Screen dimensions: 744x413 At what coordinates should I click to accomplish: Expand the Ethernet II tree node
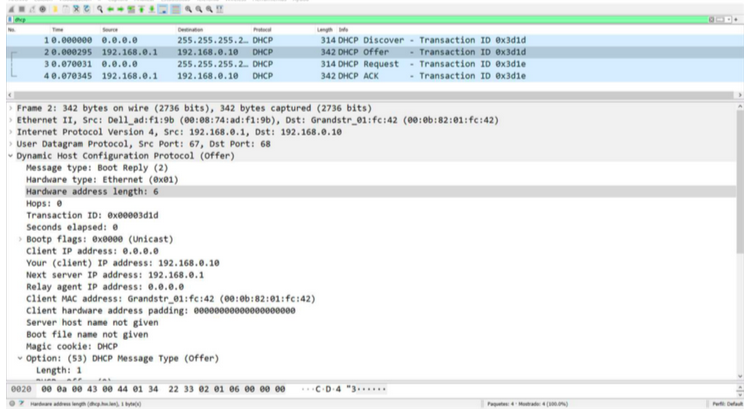coord(10,120)
